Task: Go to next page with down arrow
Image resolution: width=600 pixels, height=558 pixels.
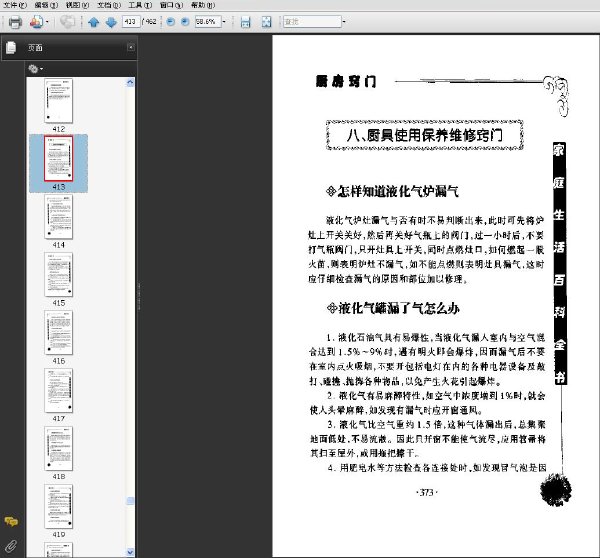Action: 111,22
